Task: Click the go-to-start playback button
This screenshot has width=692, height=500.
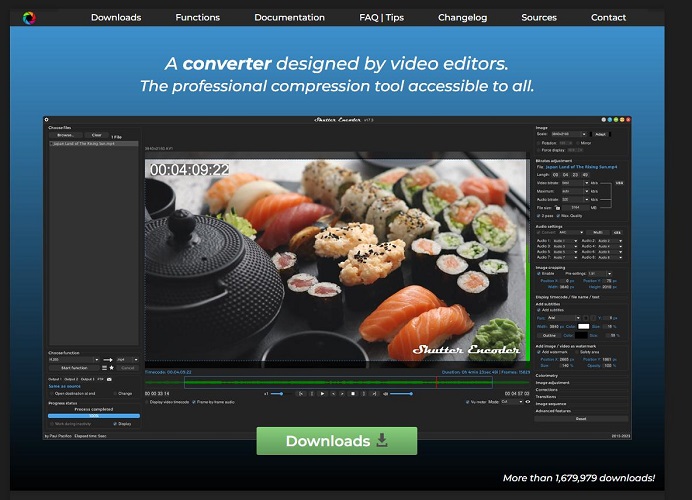Action: 301,394
